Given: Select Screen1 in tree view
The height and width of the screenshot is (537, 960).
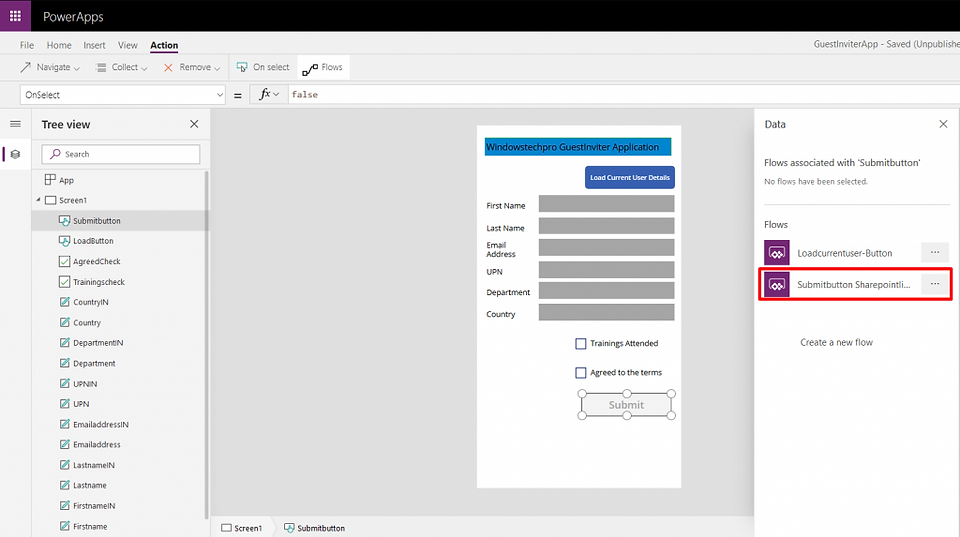Looking at the screenshot, I should pyautogui.click(x=73, y=200).
